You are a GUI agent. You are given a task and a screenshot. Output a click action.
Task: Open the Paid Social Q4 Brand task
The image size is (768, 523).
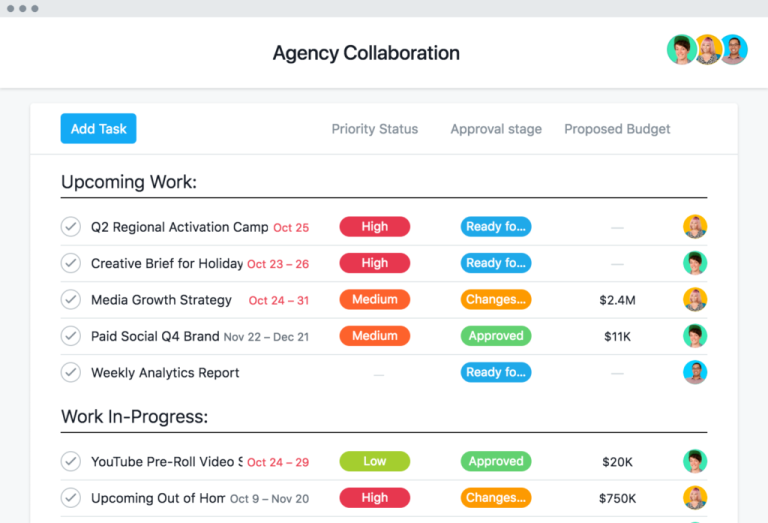click(155, 336)
